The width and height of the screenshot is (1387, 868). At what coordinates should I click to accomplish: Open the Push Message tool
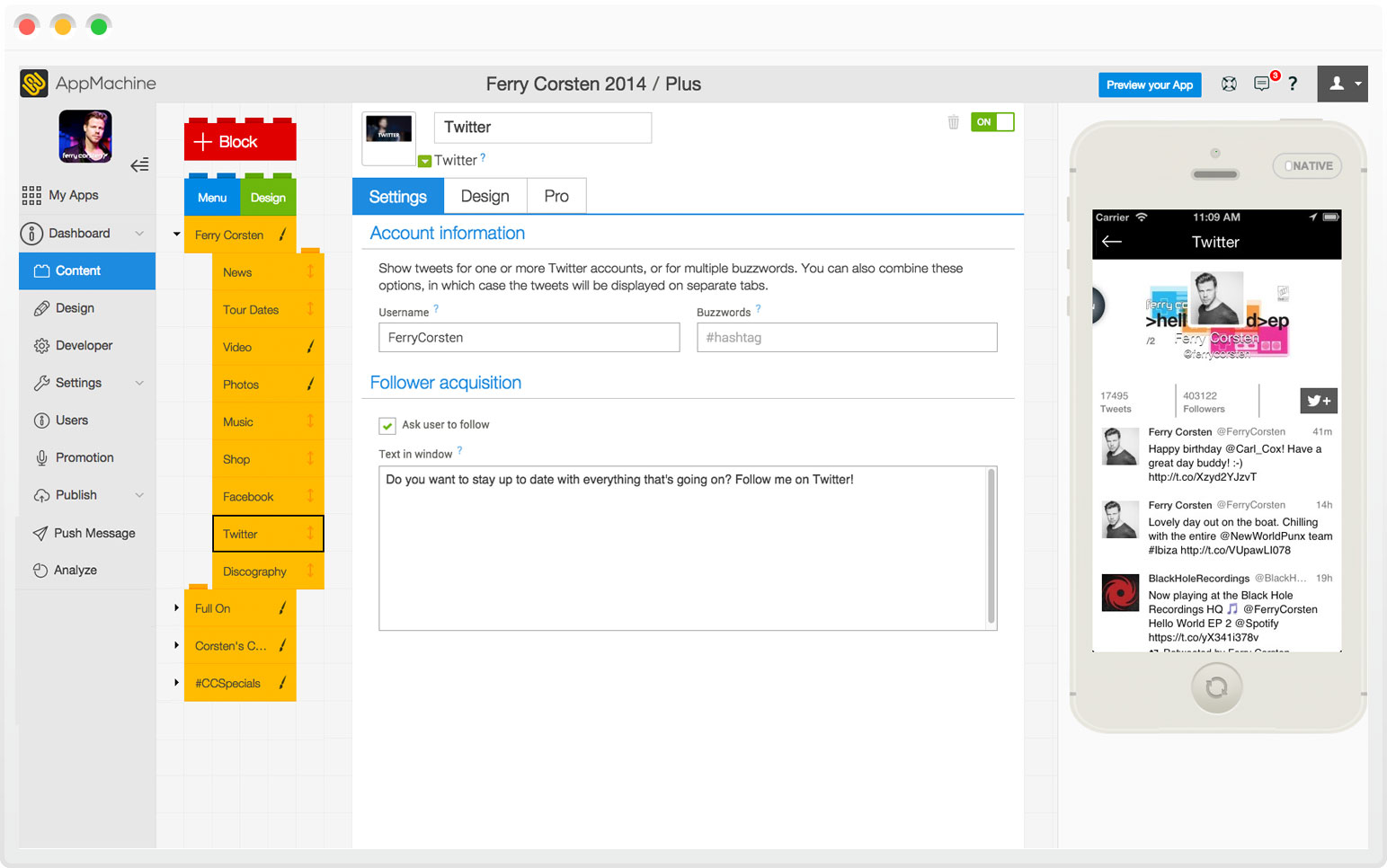(93, 532)
